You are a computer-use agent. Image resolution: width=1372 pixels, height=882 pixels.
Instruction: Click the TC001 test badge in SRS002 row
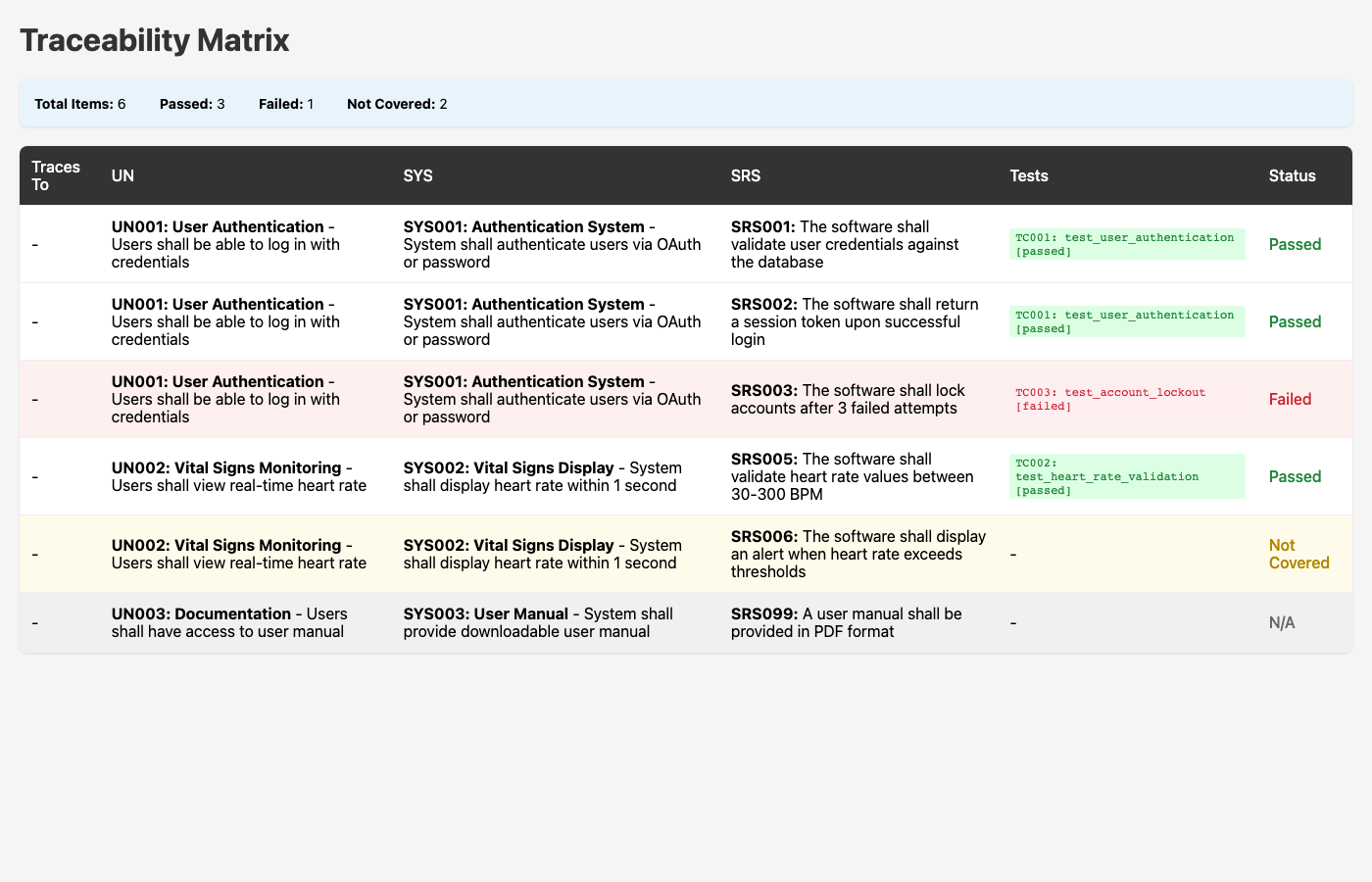click(1127, 321)
